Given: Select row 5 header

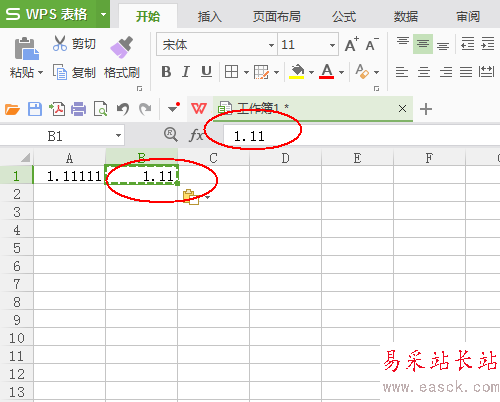Looking at the screenshot, I should (17, 248).
